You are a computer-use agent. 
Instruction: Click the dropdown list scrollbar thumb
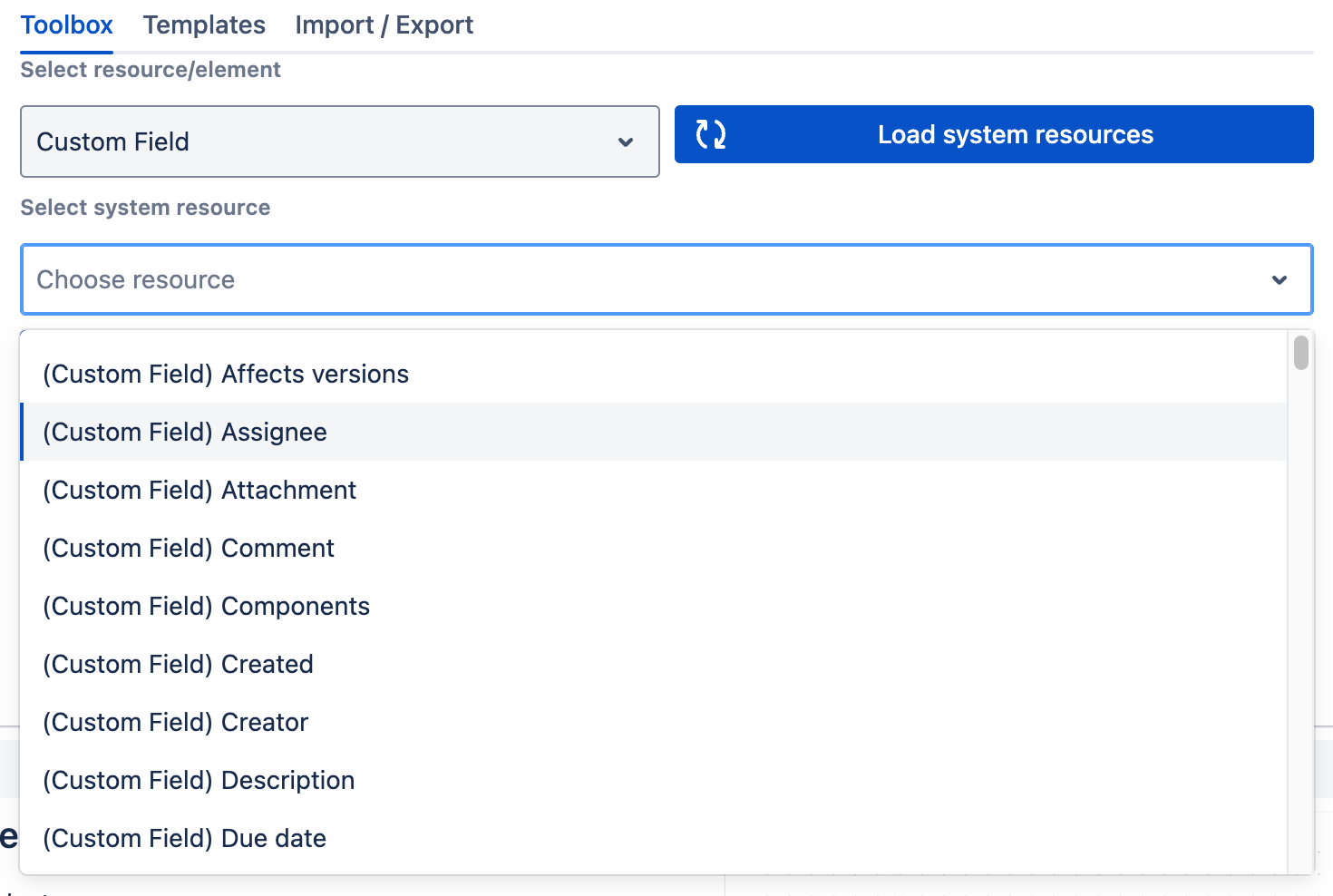(x=1300, y=353)
